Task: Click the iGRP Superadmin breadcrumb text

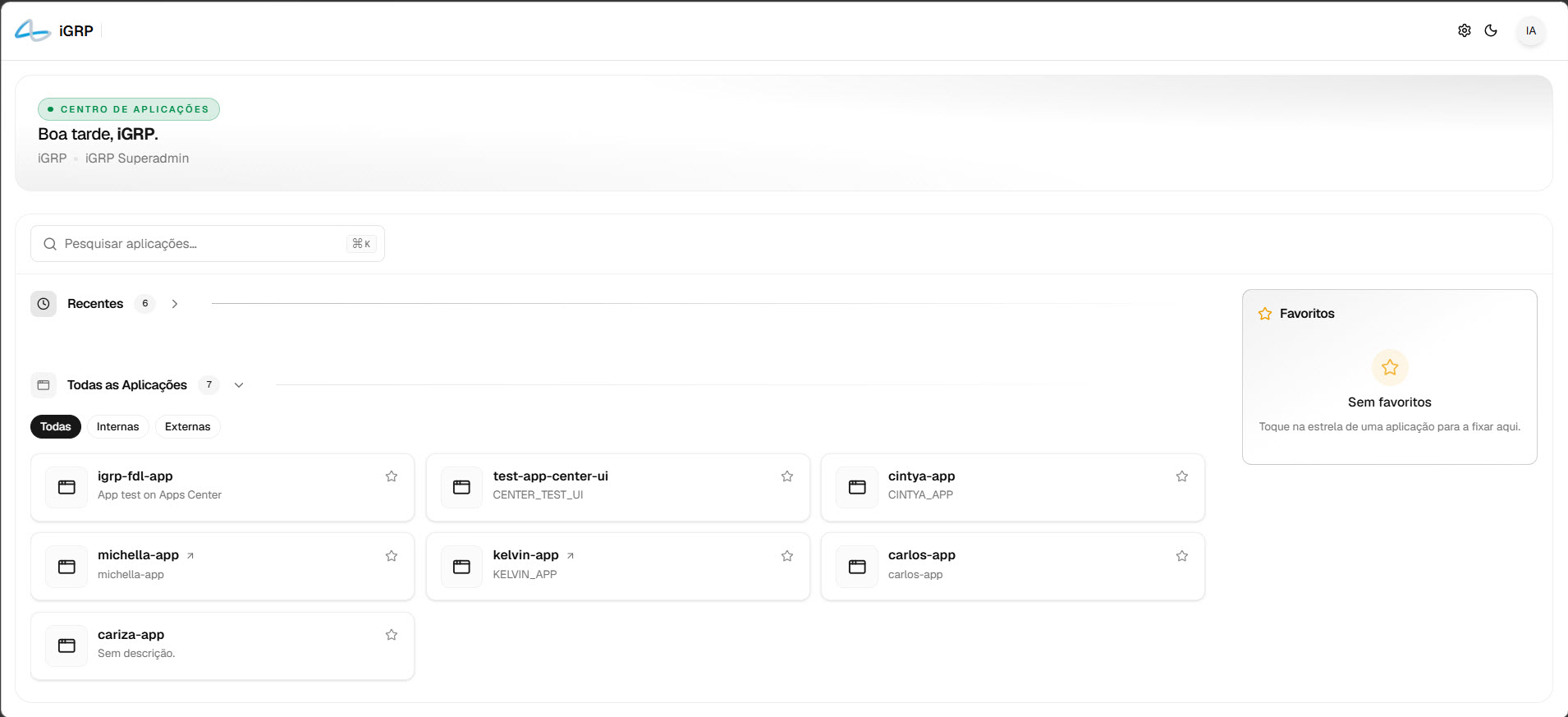Action: [137, 159]
